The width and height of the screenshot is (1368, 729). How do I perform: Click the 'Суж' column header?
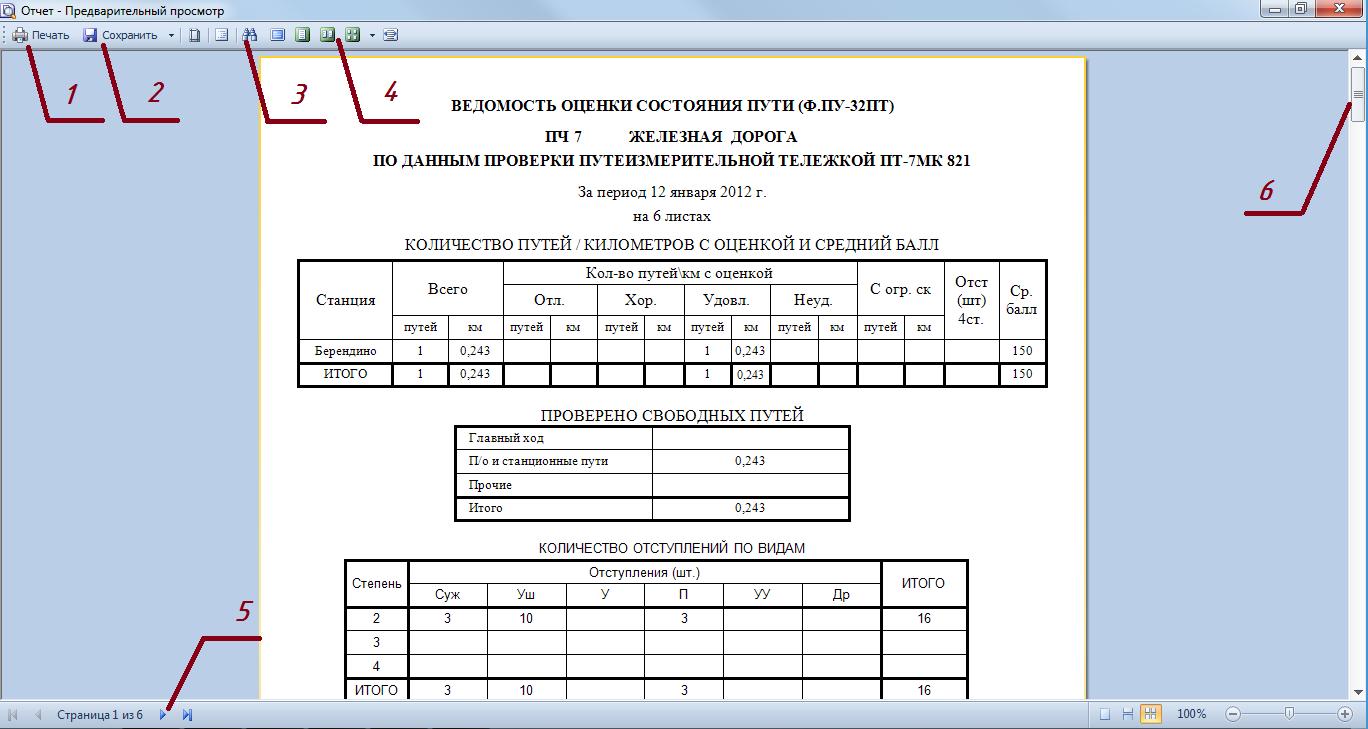tap(448, 594)
